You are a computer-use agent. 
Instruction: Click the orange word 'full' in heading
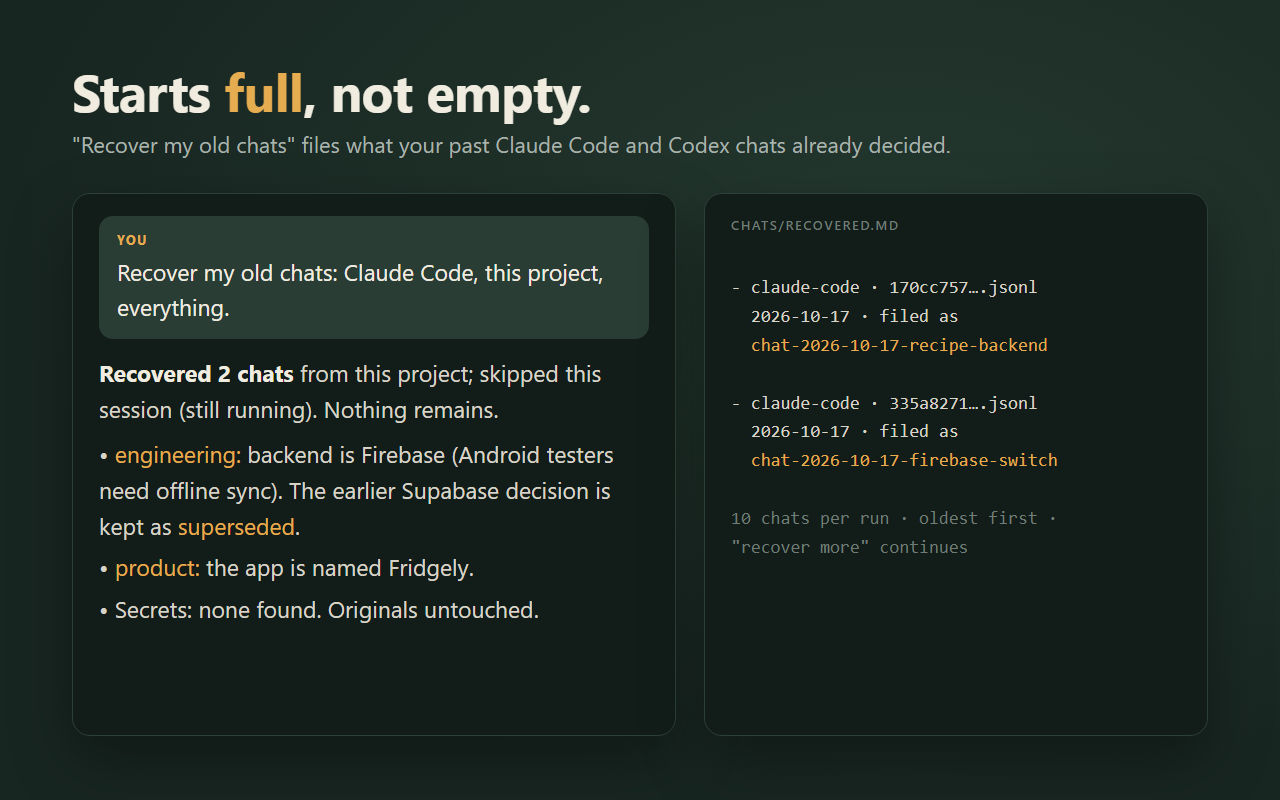(263, 95)
